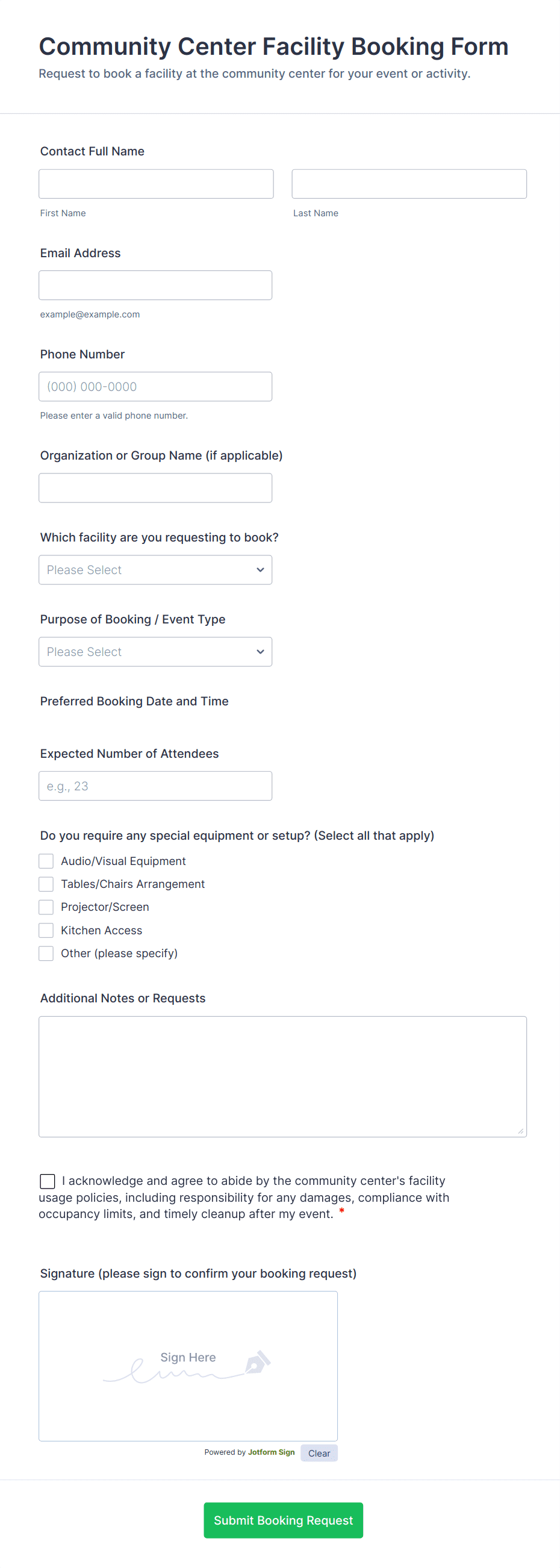Click the Sign Here signature pad
The width and height of the screenshot is (560, 1568).
[x=188, y=1366]
